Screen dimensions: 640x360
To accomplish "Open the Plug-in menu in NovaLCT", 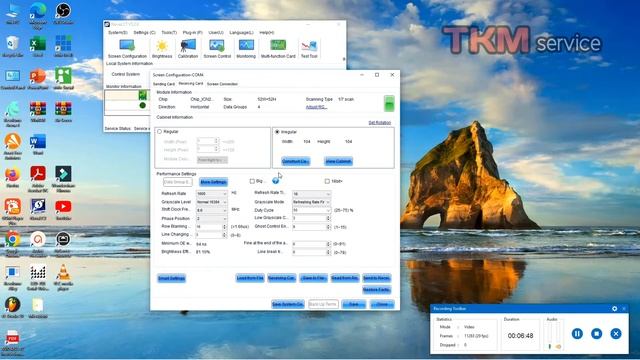I will tap(192, 32).
